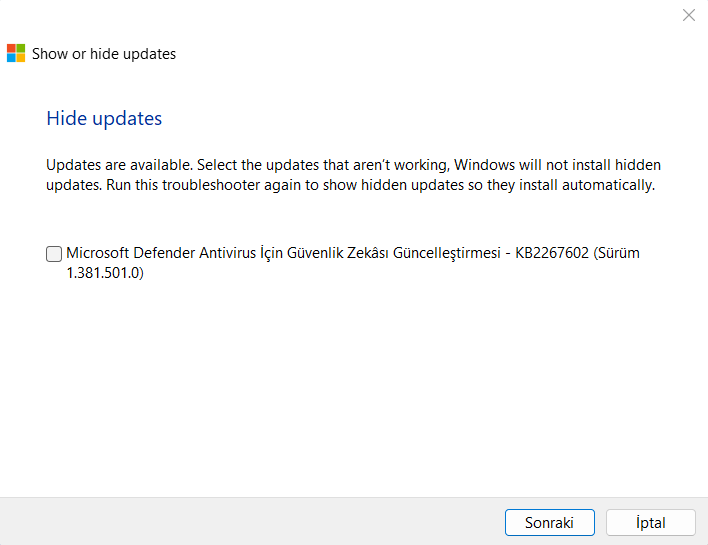Select the KB2267602 update label text

[x=352, y=254]
